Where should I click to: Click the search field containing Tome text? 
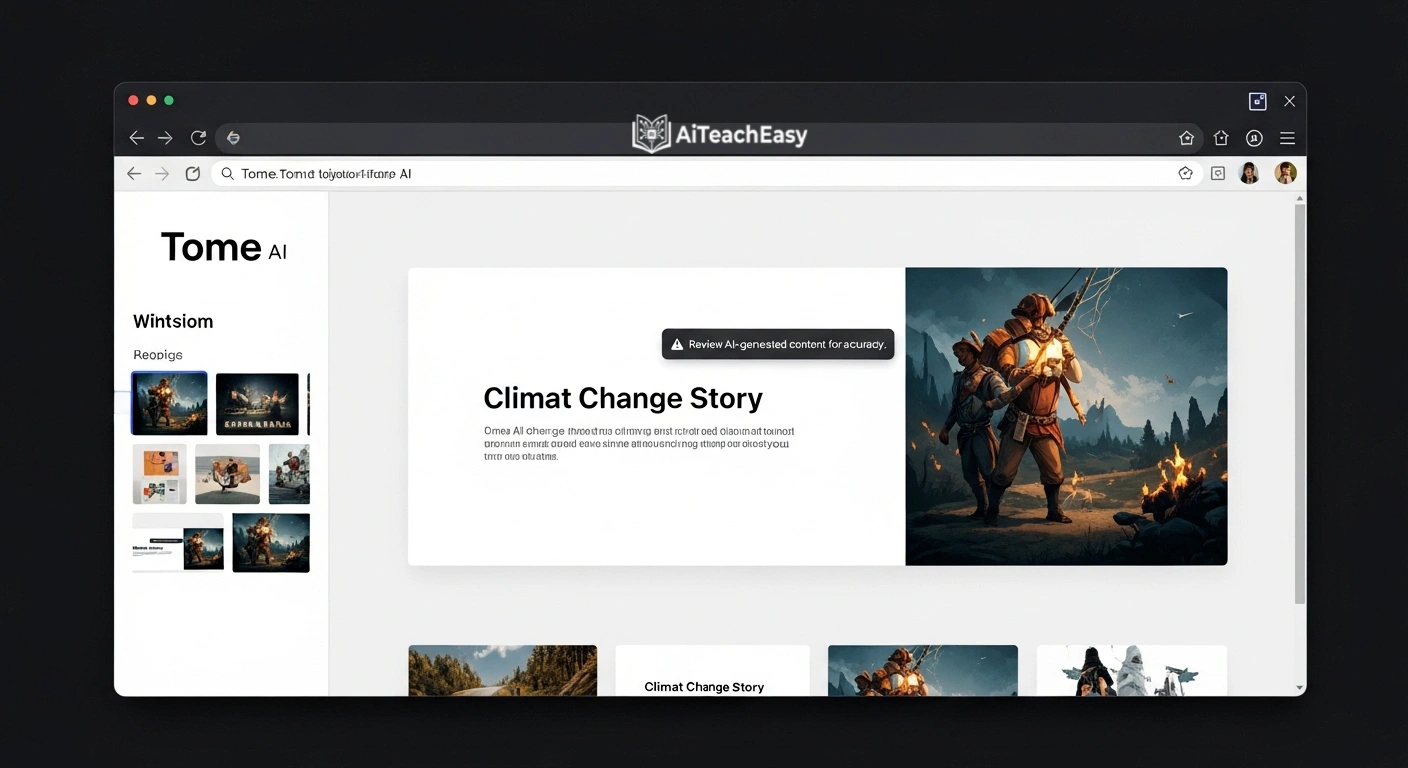[x=700, y=174]
